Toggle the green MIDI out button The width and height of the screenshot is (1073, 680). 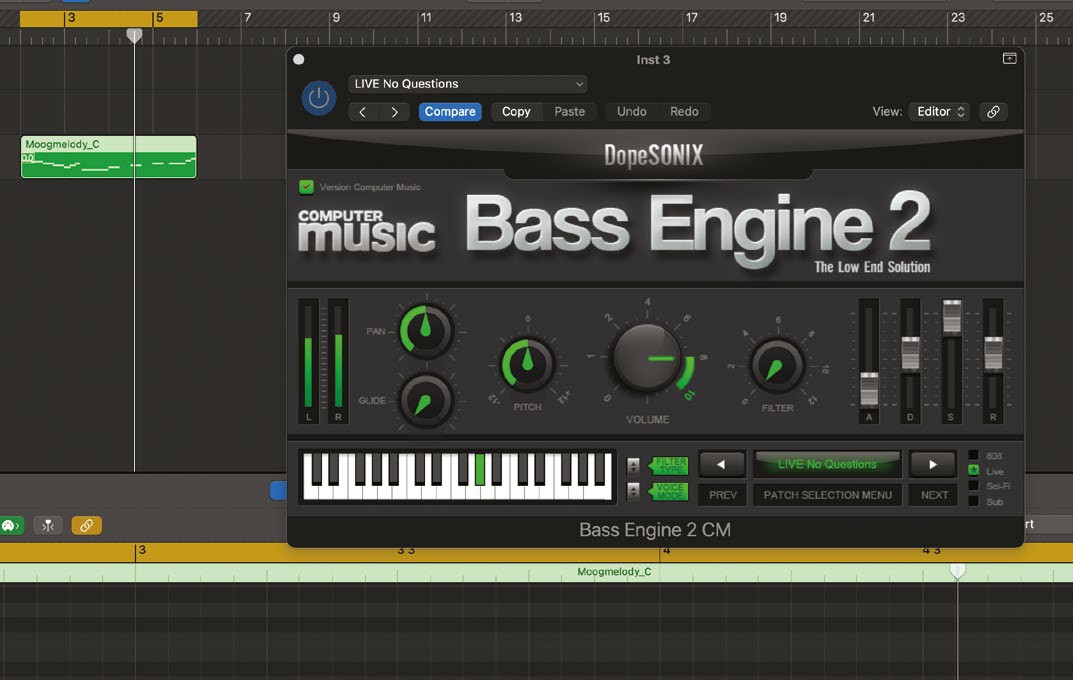[11, 525]
